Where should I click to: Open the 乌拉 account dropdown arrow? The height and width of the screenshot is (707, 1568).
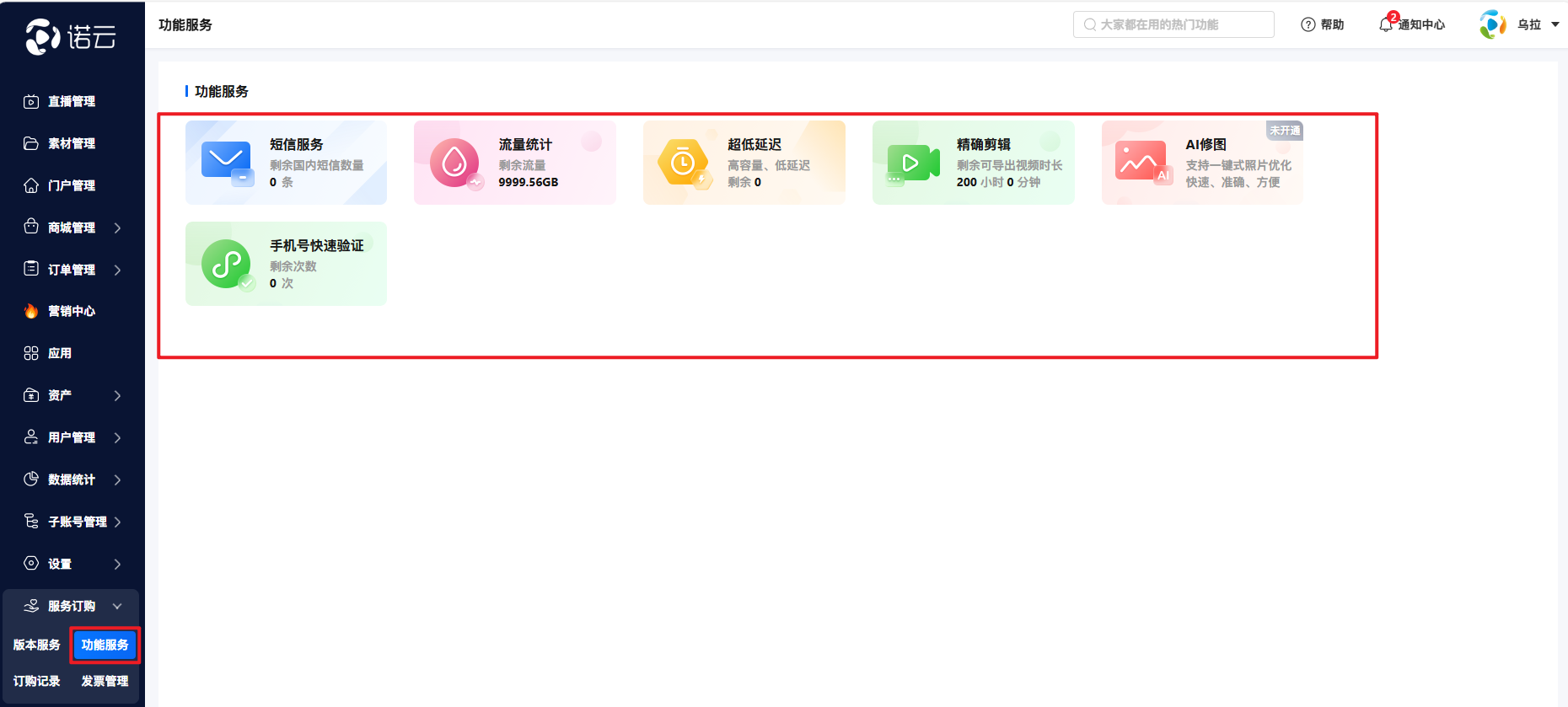pyautogui.click(x=1555, y=24)
